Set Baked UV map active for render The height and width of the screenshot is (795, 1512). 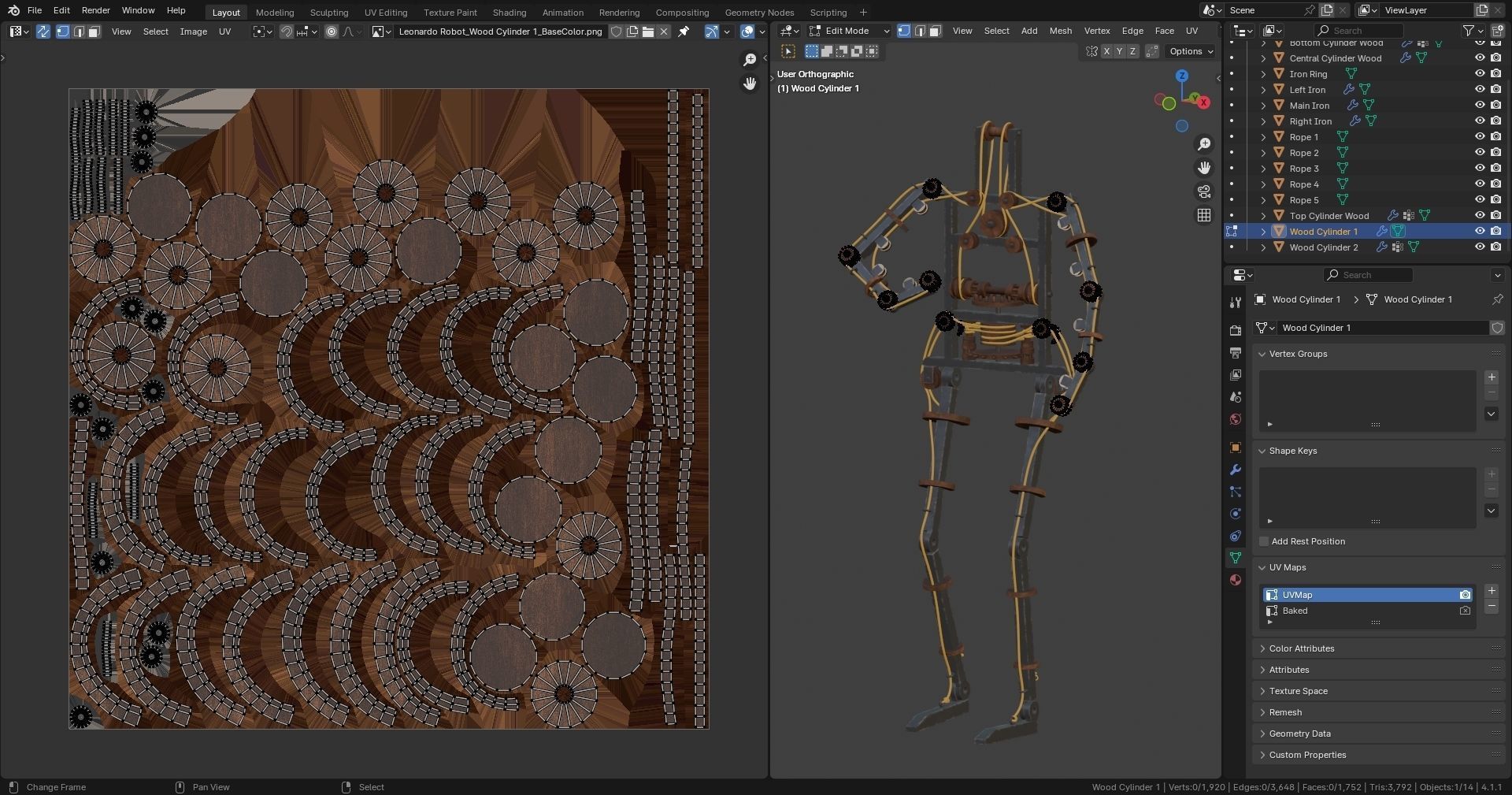(x=1465, y=611)
